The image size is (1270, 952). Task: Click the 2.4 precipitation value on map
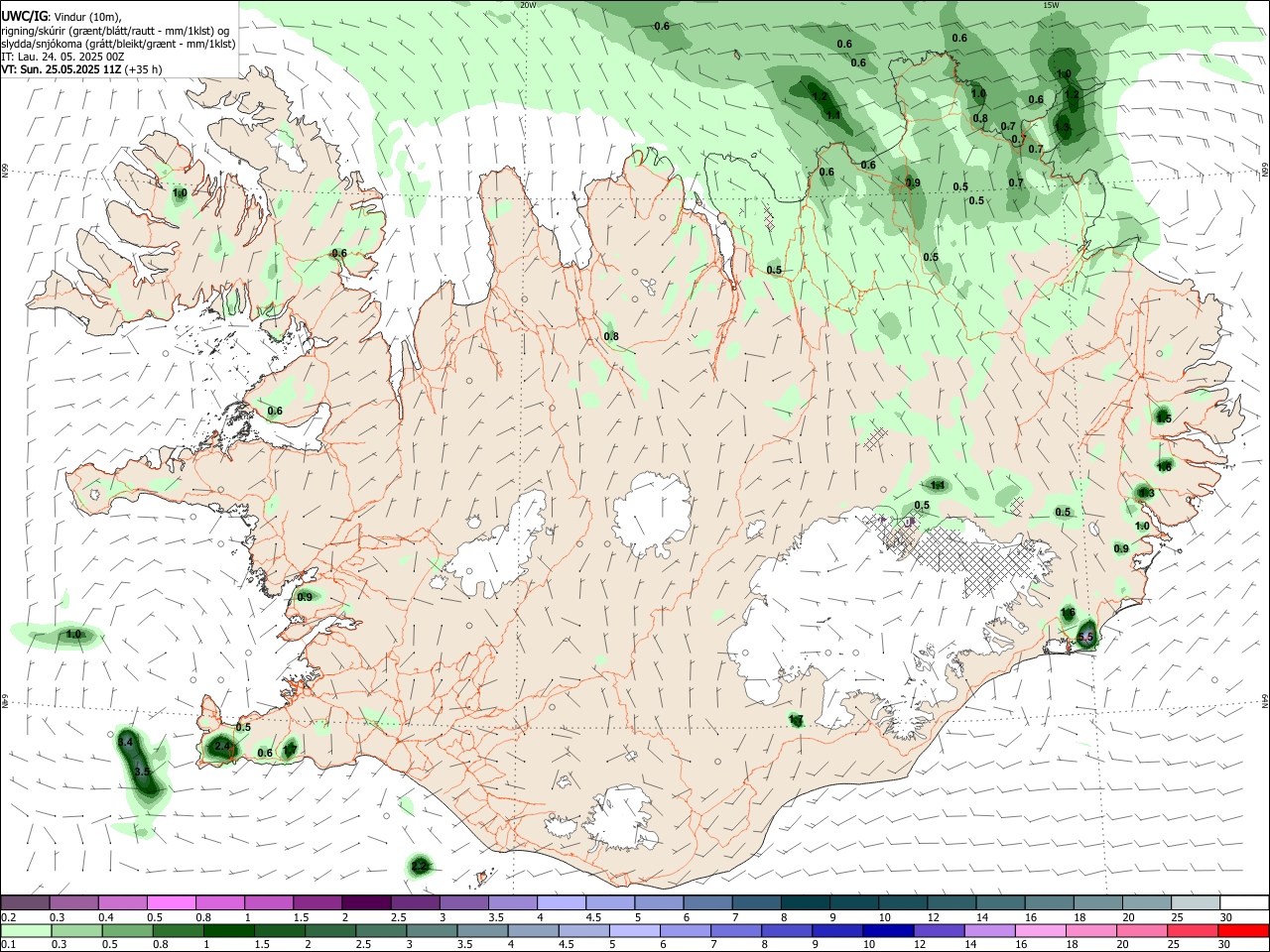(222, 745)
